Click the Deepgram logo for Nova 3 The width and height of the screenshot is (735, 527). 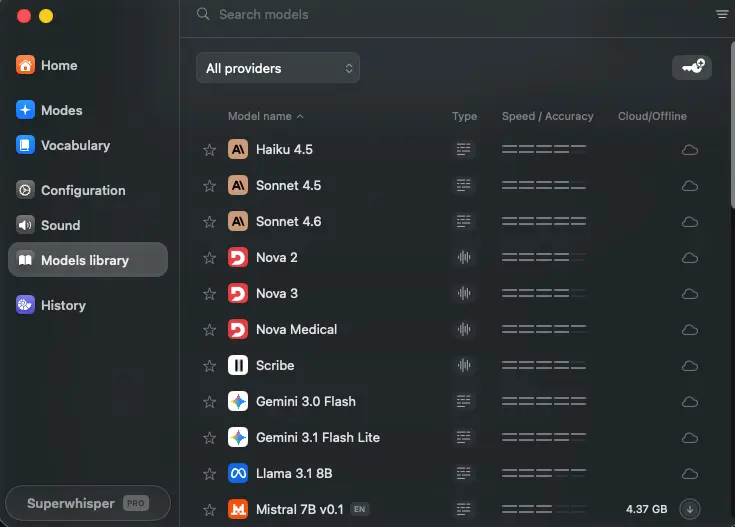(x=238, y=294)
